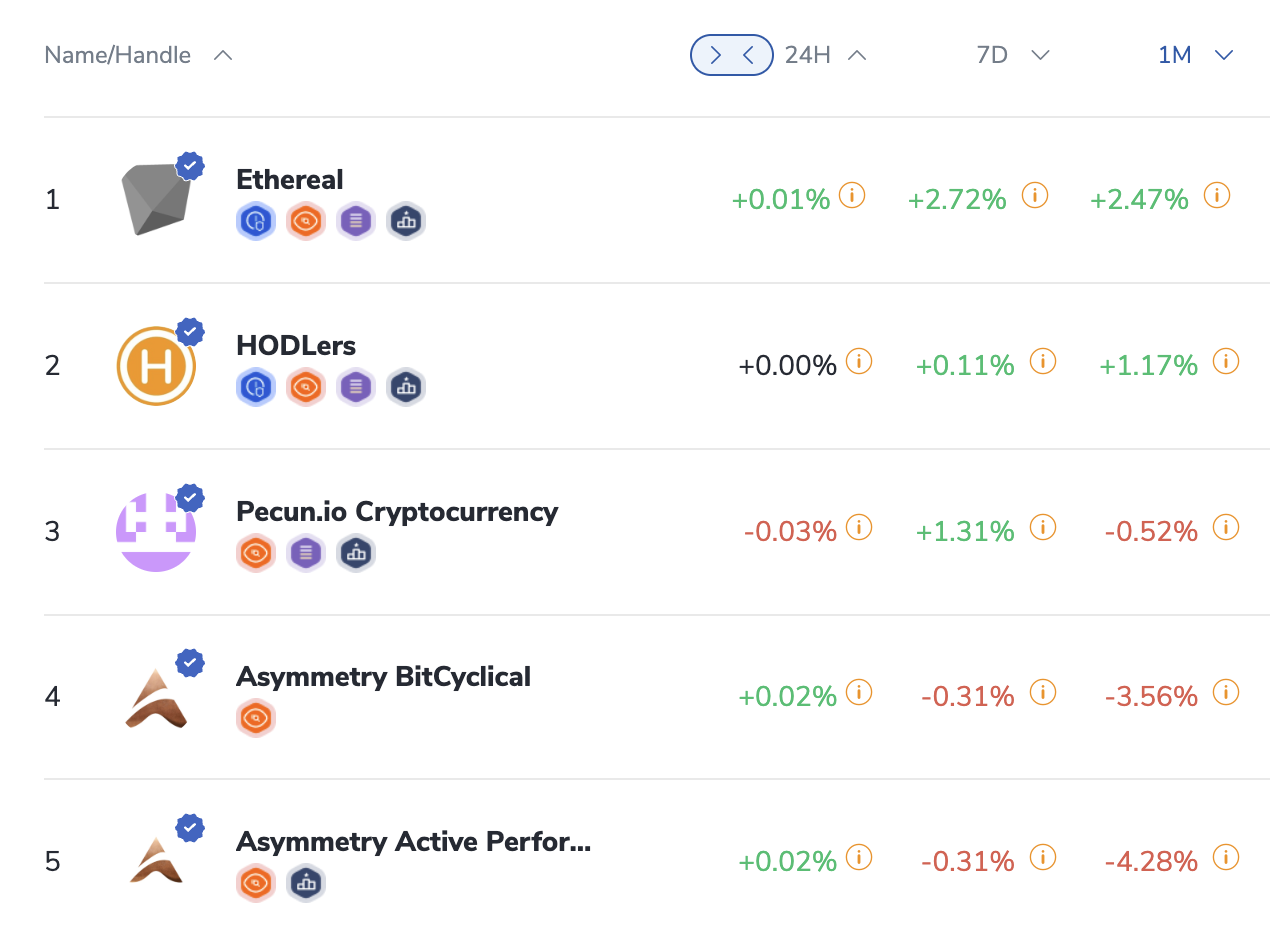
Task: Open the Asymmetry BitCyclical name link
Action: pyautogui.click(x=383, y=677)
